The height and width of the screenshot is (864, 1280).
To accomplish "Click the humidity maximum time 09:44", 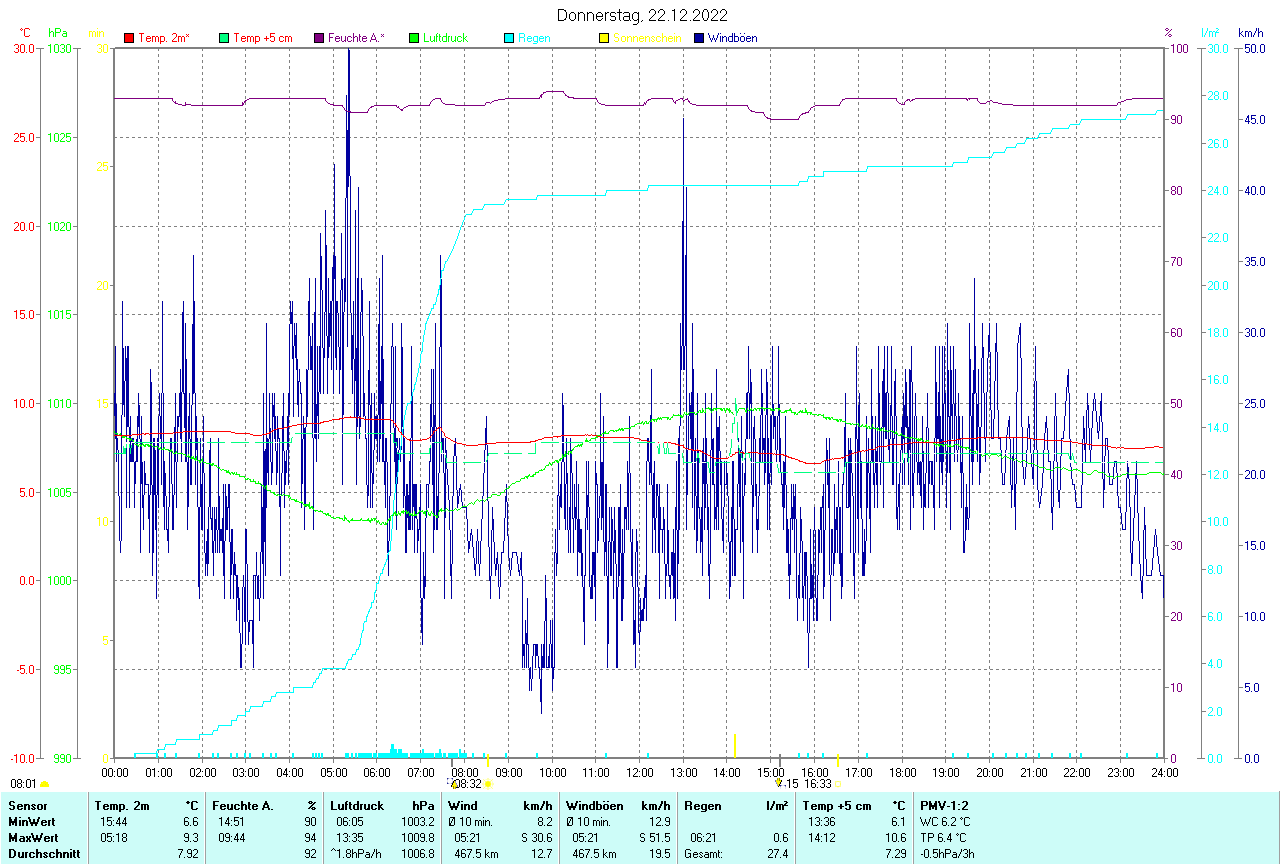I will [232, 837].
